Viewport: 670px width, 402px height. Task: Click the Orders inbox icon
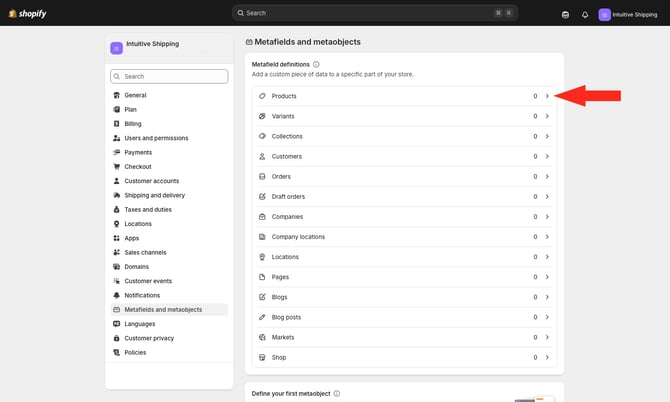[x=262, y=176]
